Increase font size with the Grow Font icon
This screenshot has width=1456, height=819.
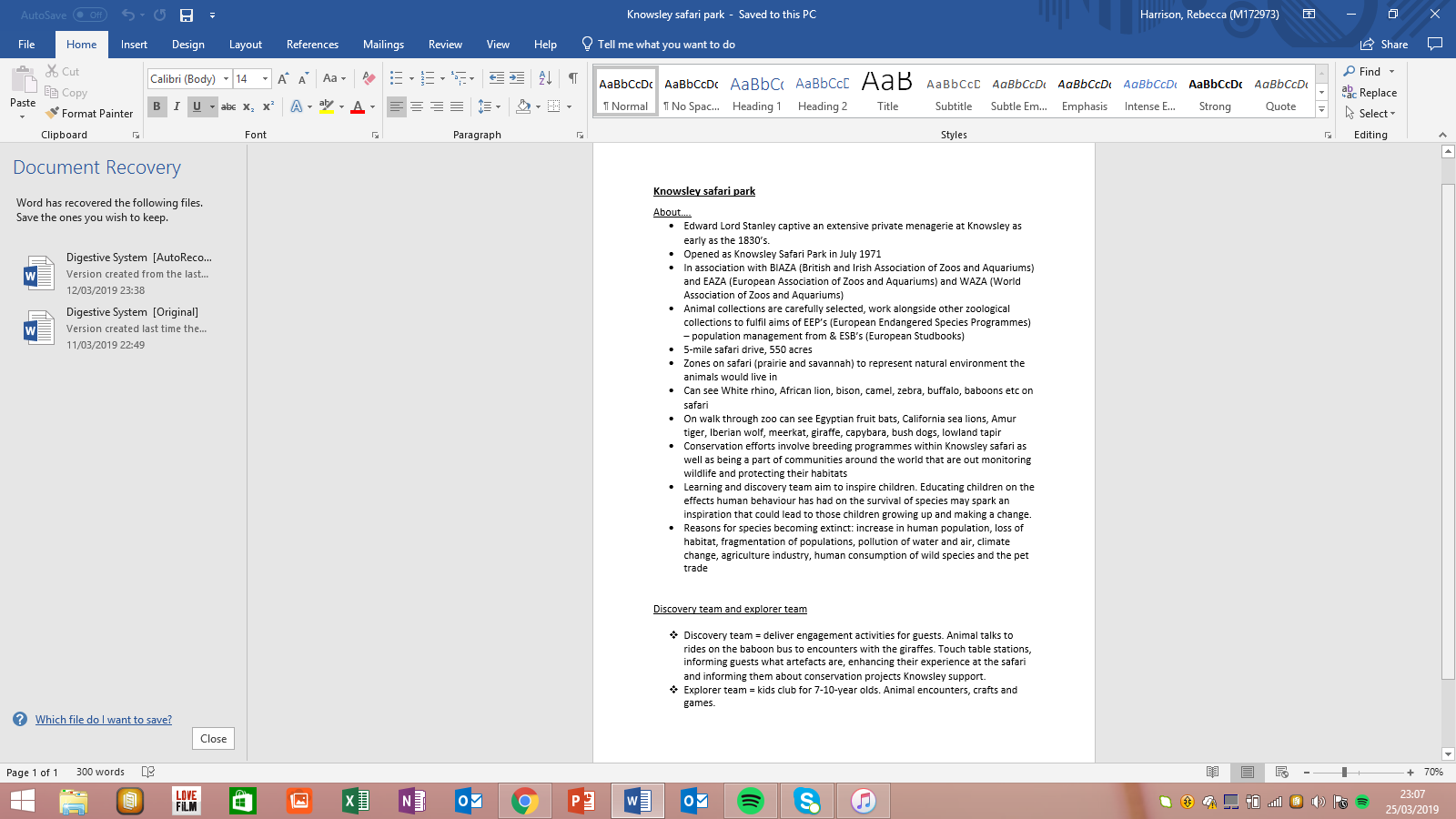[x=283, y=78]
